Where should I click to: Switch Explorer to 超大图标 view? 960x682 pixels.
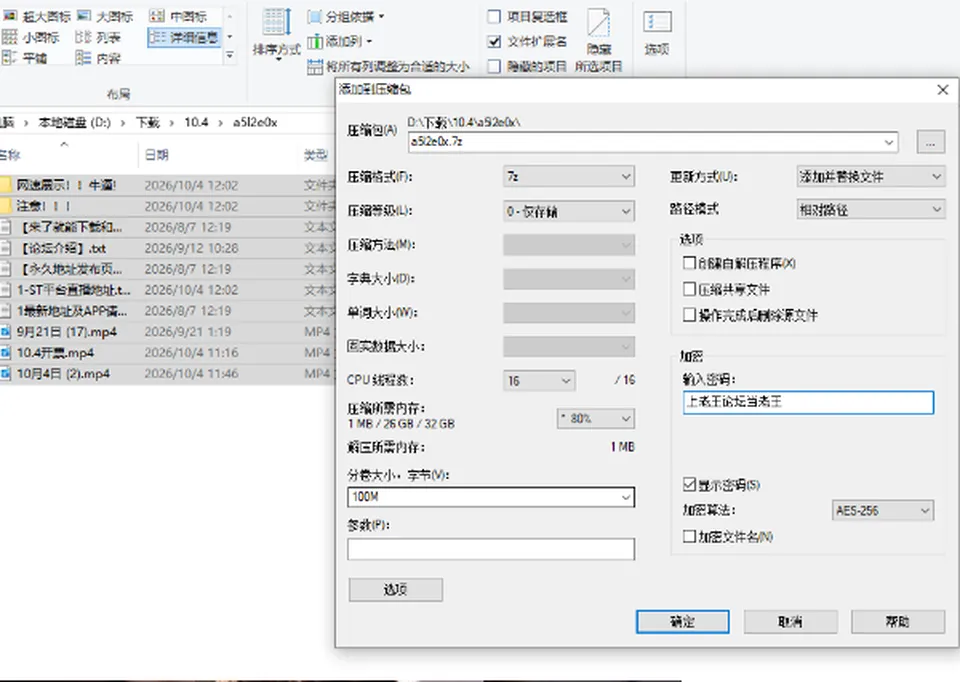(x=37, y=17)
